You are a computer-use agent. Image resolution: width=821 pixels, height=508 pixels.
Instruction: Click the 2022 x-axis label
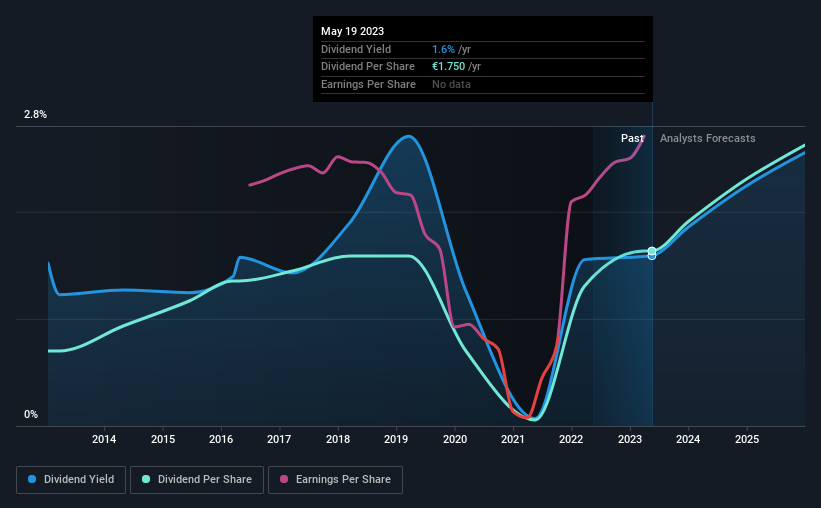click(571, 439)
